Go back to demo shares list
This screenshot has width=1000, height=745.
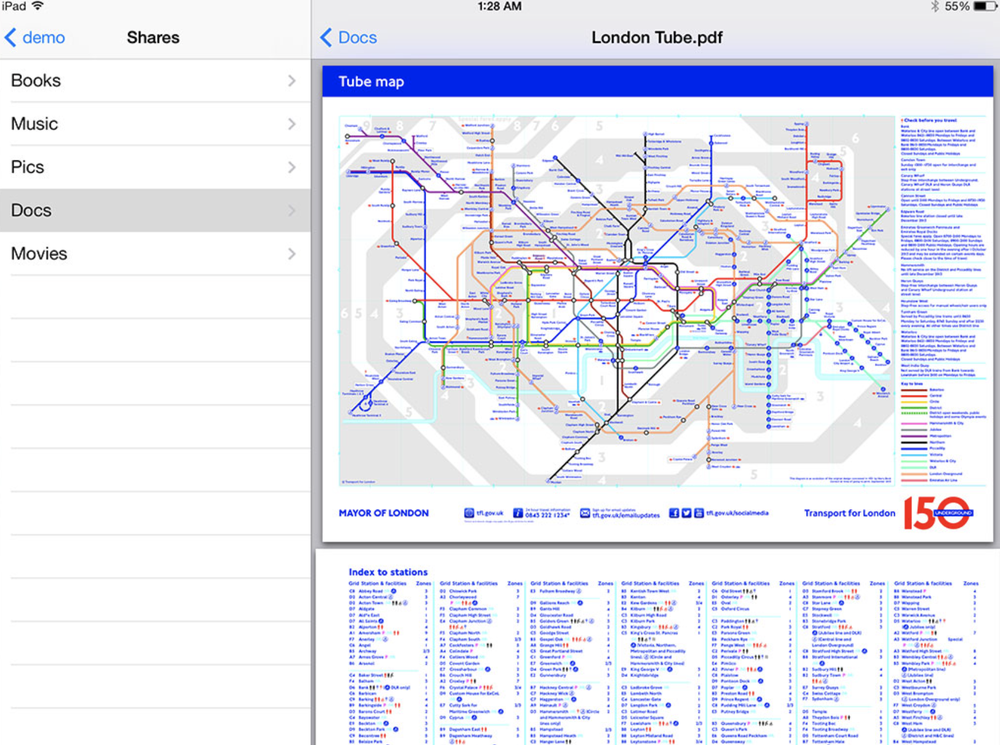click(x=38, y=37)
